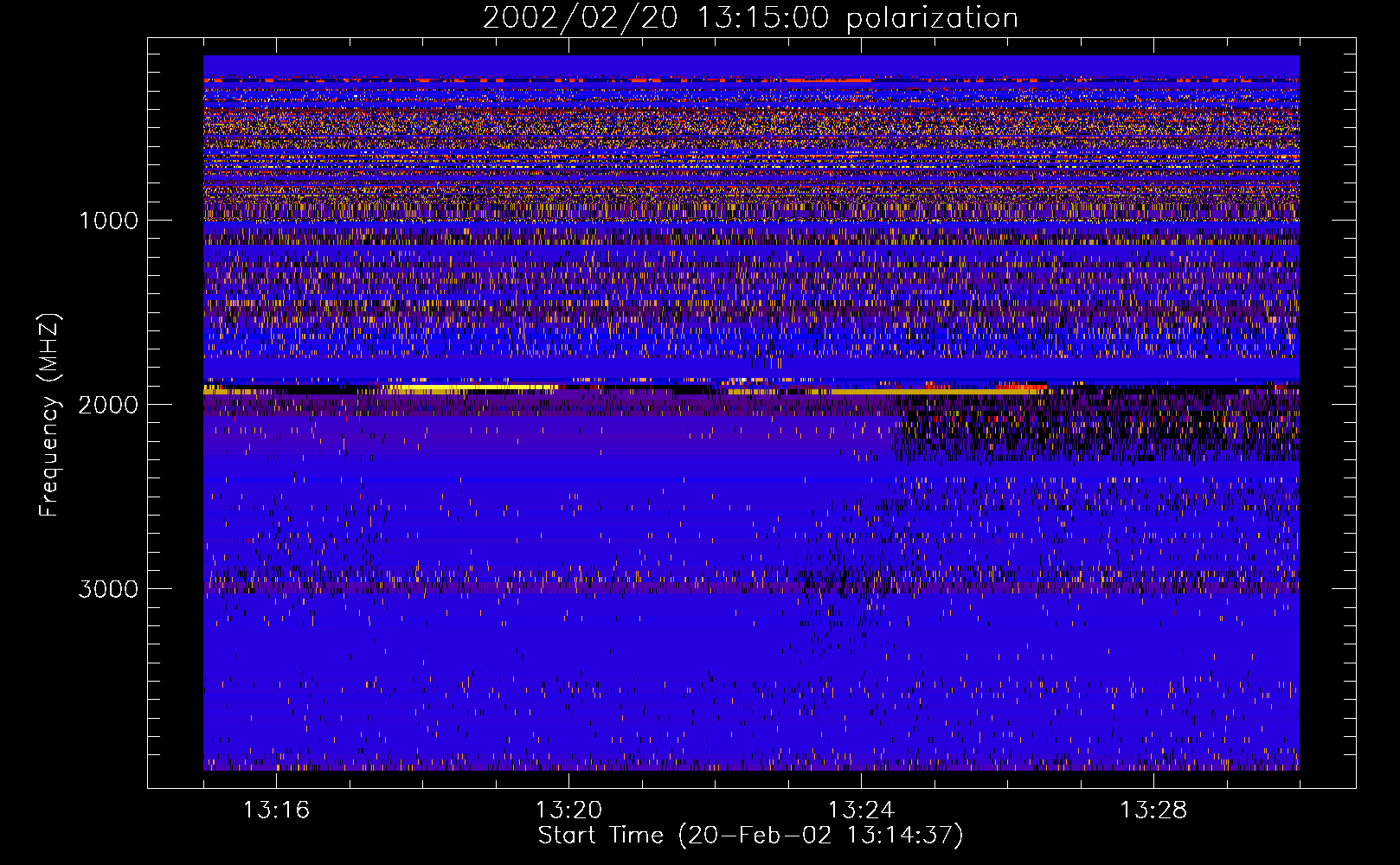Click the 13:24 time axis label

pos(861,811)
